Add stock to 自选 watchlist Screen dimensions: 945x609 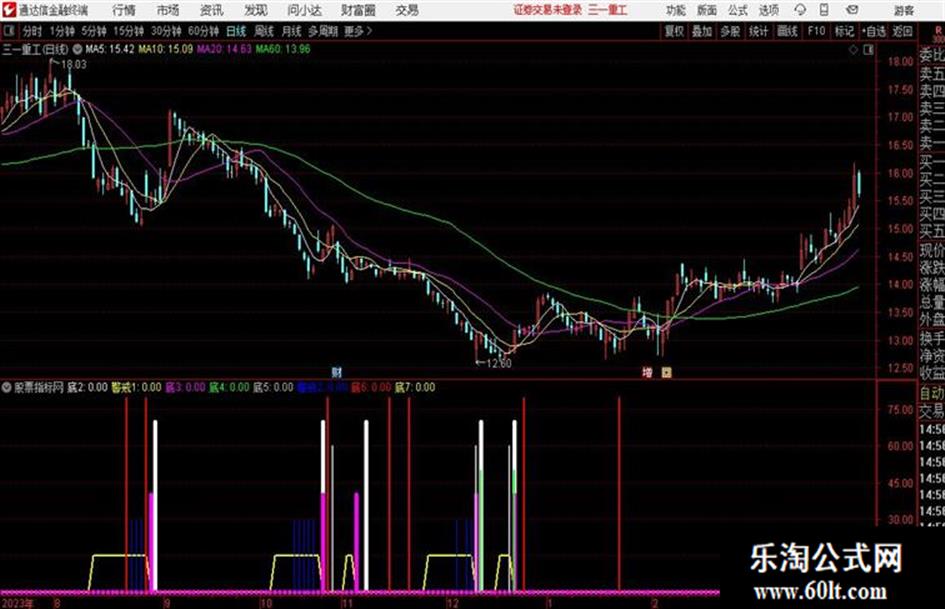point(874,31)
